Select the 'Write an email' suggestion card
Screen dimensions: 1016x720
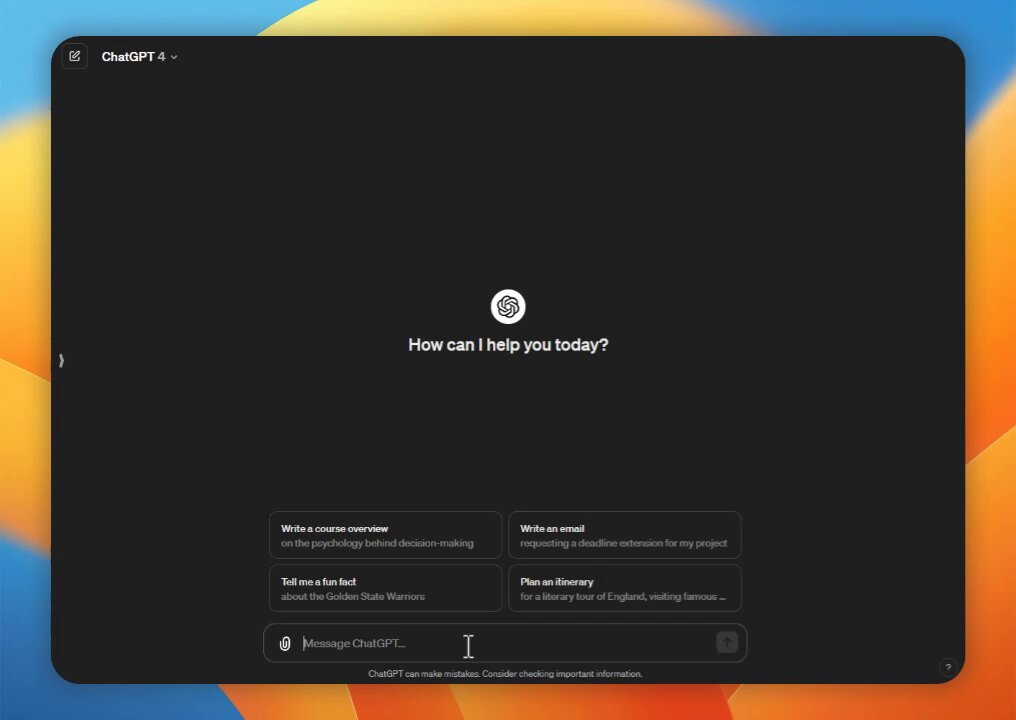coord(625,535)
